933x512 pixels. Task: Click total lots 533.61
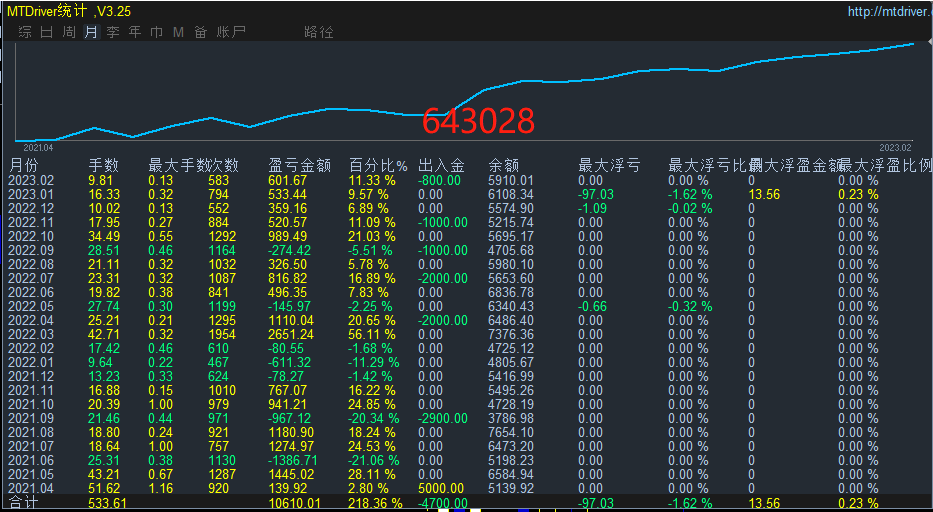(x=108, y=504)
